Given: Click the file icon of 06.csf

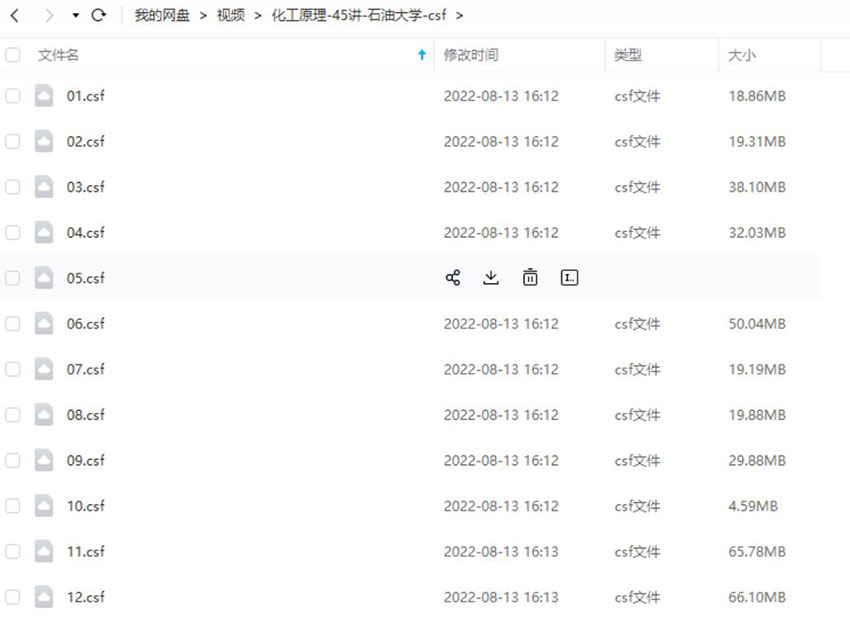Looking at the screenshot, I should click(x=44, y=324).
